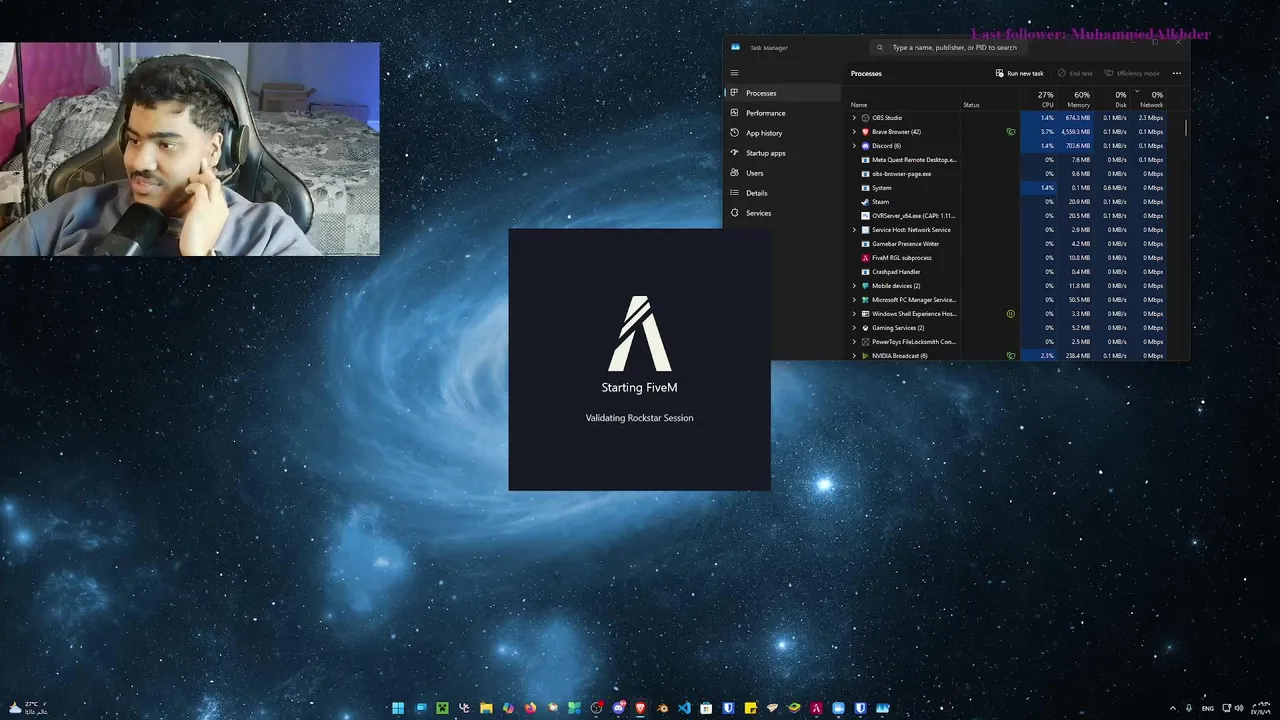This screenshot has height=720, width=1280.
Task: Switch to Task Manager on the taskbar
Action: coord(882,708)
